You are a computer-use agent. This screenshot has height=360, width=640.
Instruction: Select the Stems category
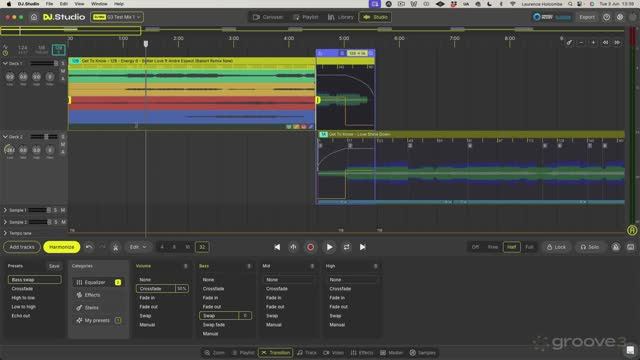(91, 307)
